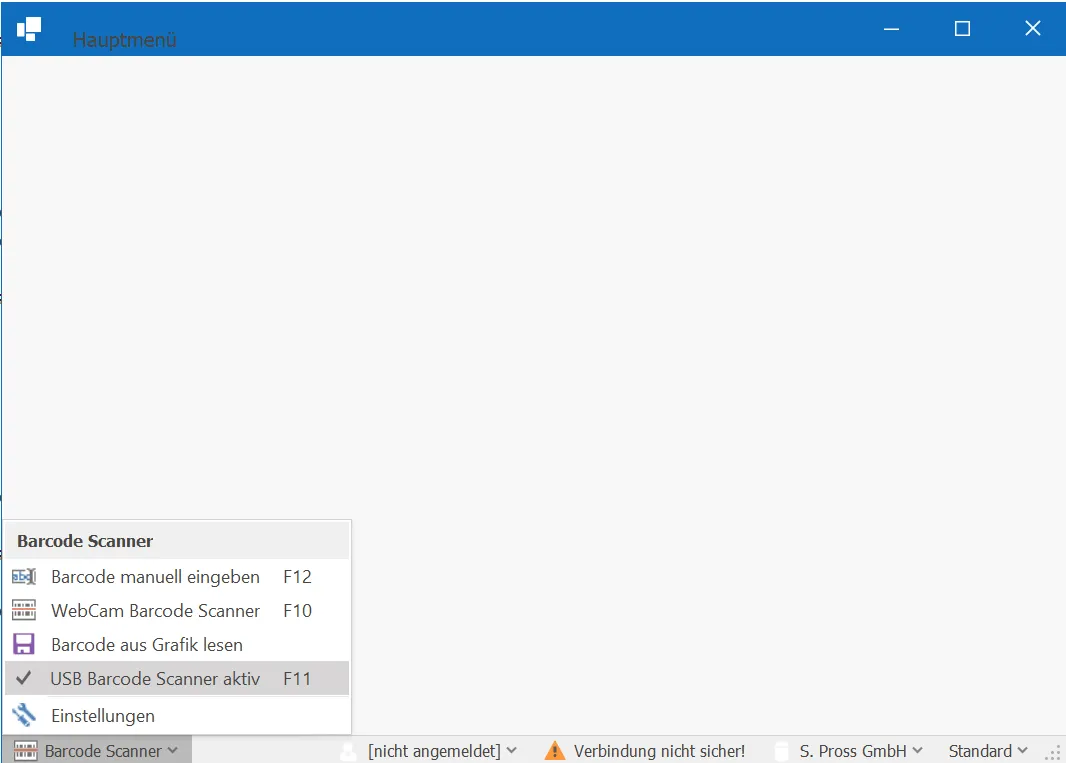Click the orange warning triangle icon

pyautogui.click(x=555, y=750)
